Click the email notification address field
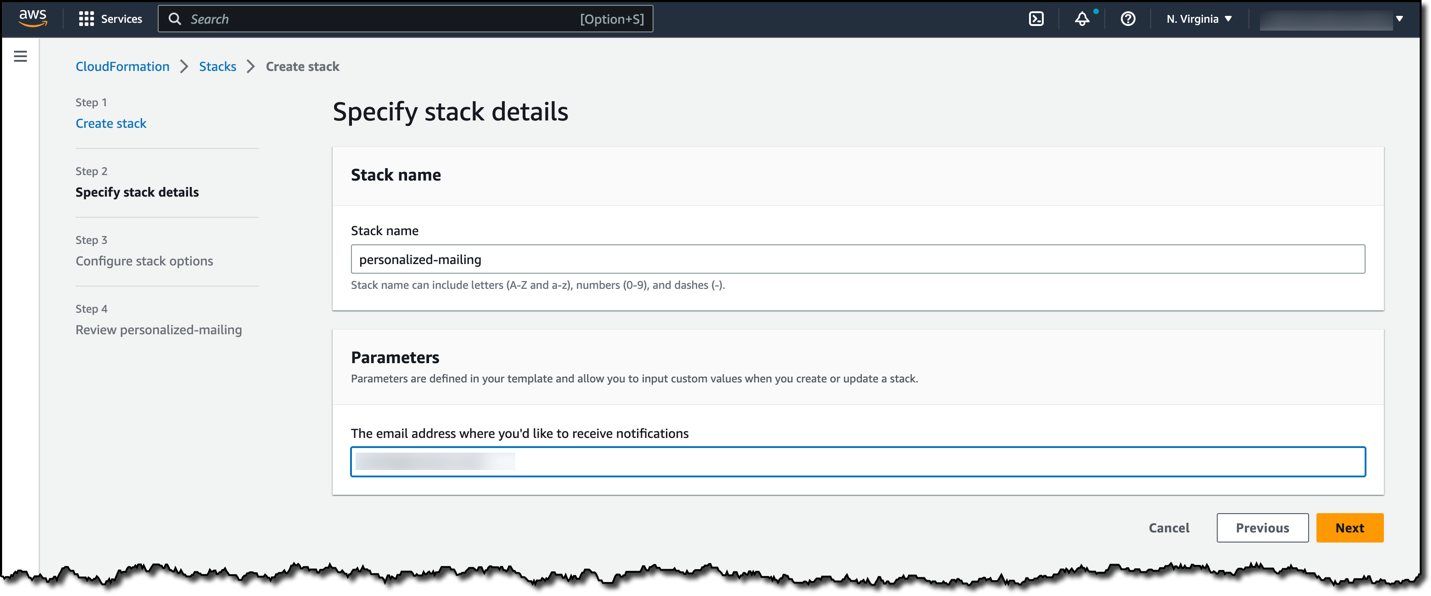 click(857, 461)
